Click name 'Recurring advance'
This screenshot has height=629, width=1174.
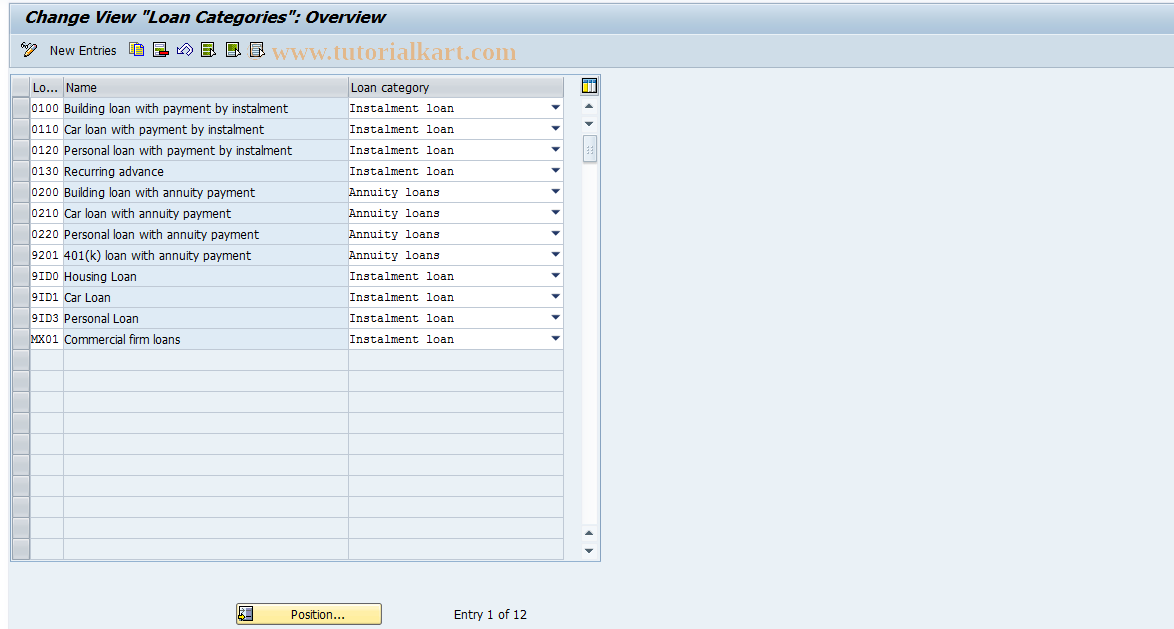[x=114, y=171]
